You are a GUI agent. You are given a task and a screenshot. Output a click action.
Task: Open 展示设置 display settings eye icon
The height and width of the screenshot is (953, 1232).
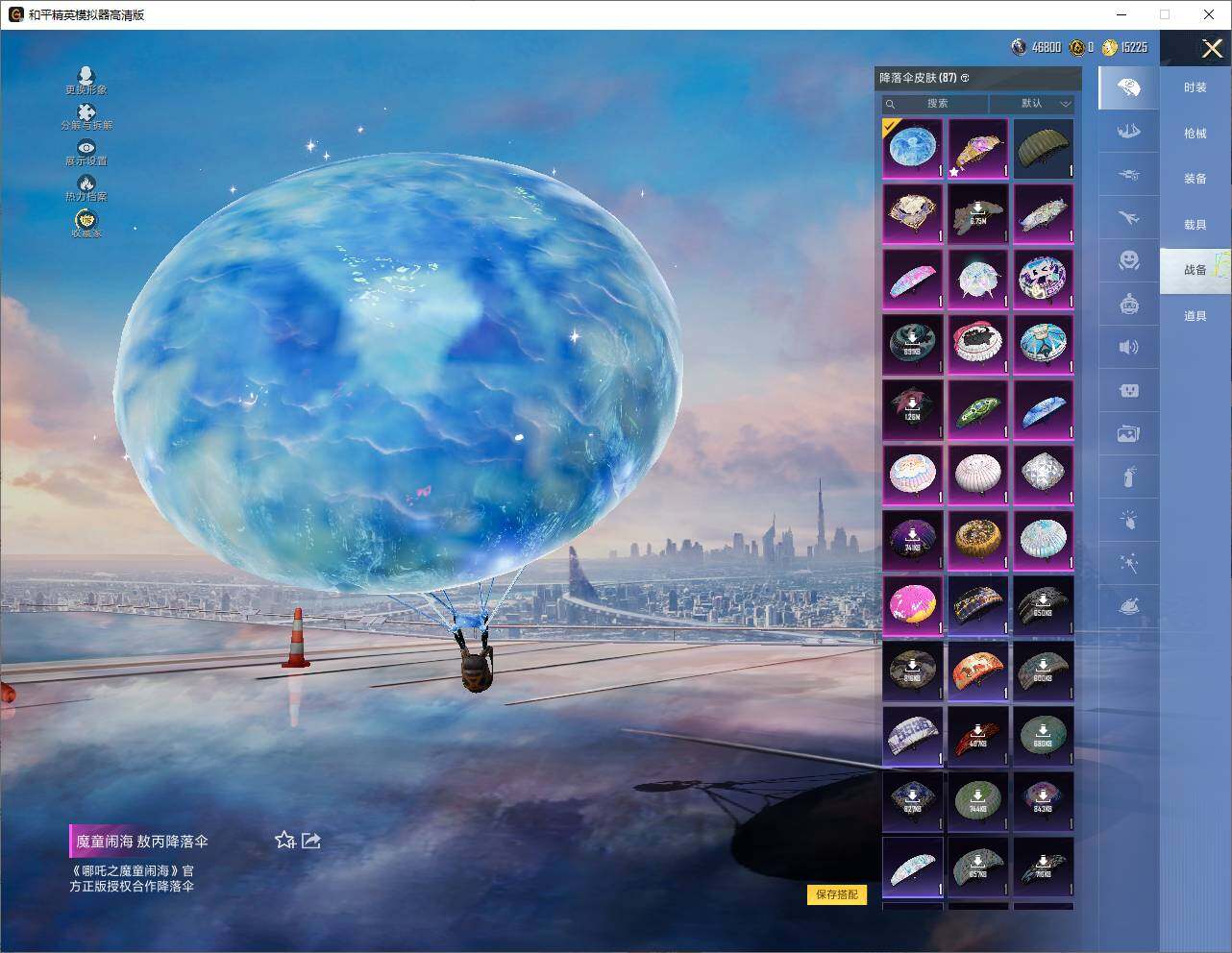tap(86, 153)
